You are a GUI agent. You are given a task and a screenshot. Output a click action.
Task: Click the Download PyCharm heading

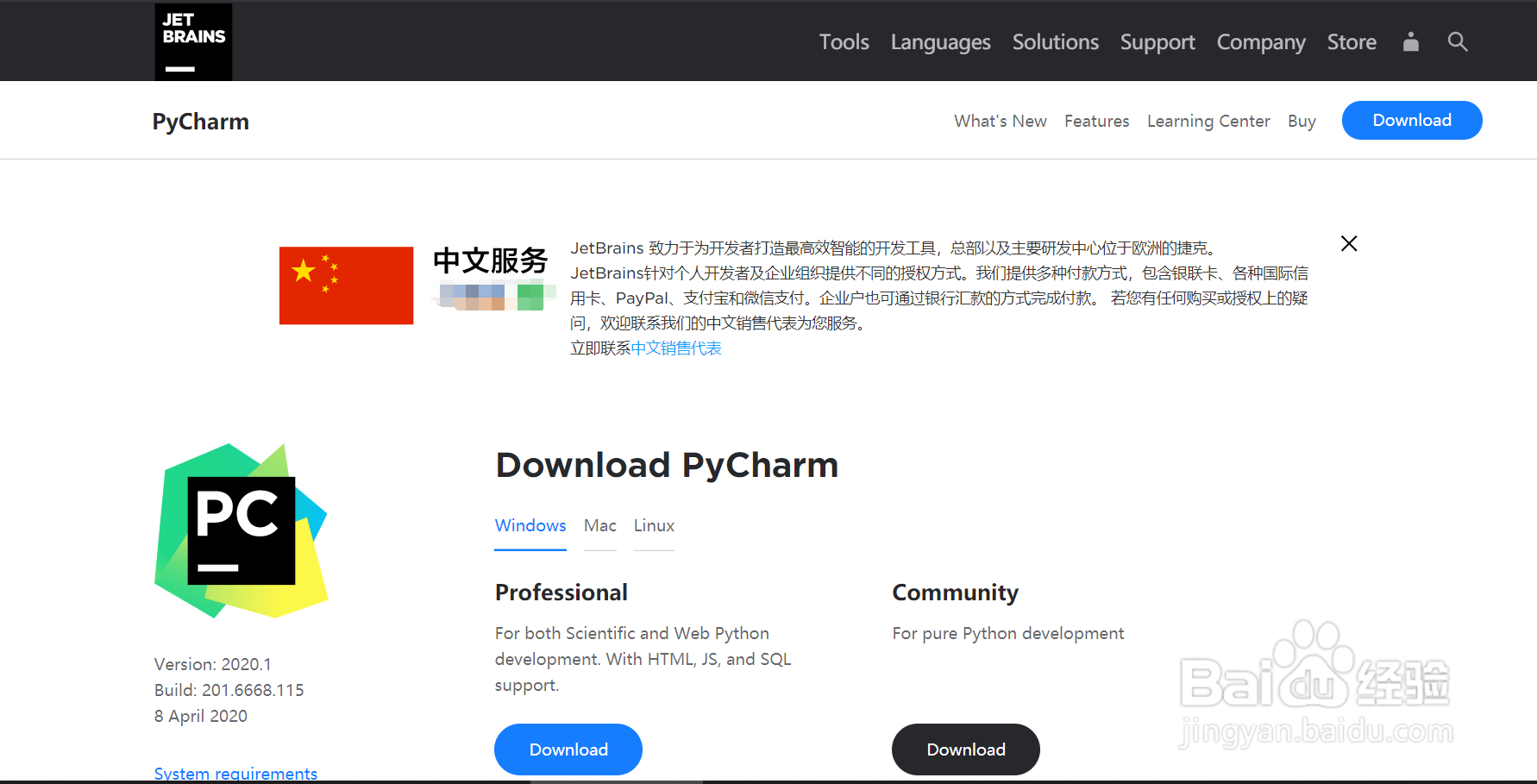click(667, 465)
